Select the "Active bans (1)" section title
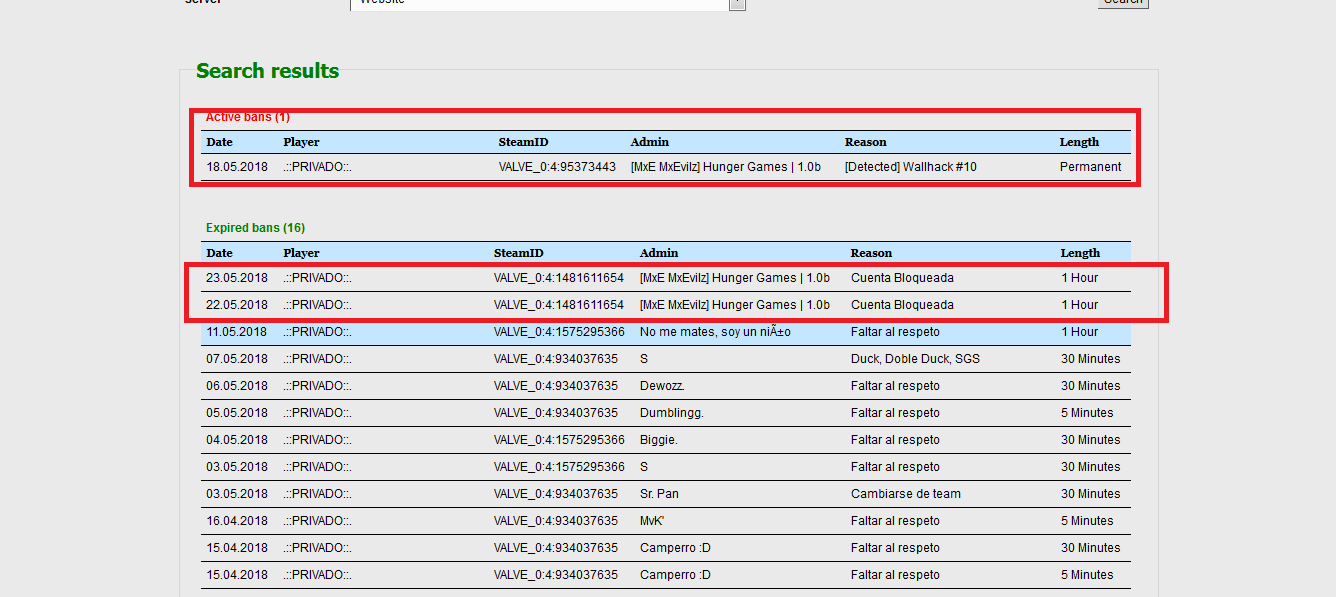The image size is (1336, 597). tap(248, 117)
